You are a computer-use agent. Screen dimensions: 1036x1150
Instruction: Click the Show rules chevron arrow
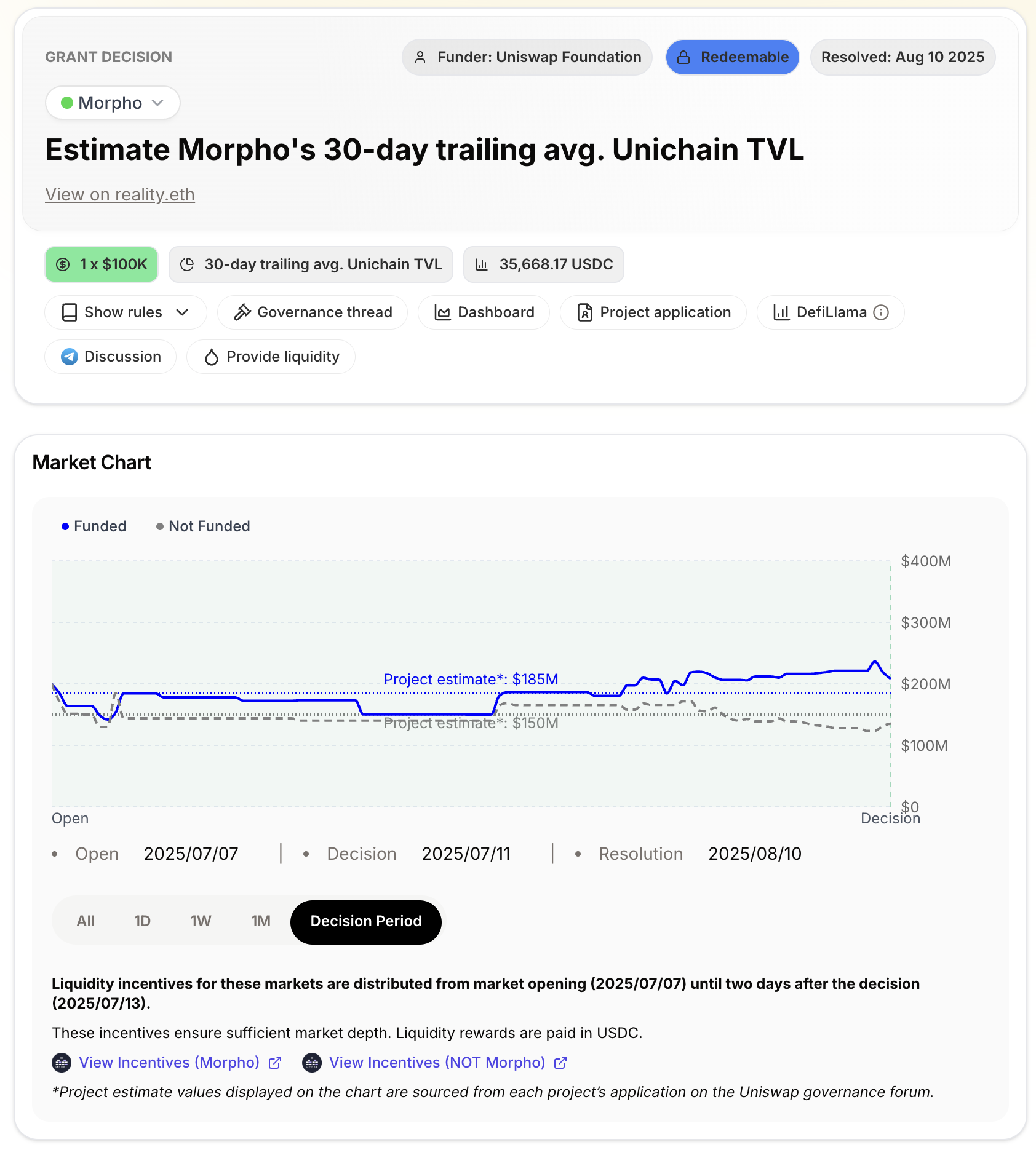182,312
